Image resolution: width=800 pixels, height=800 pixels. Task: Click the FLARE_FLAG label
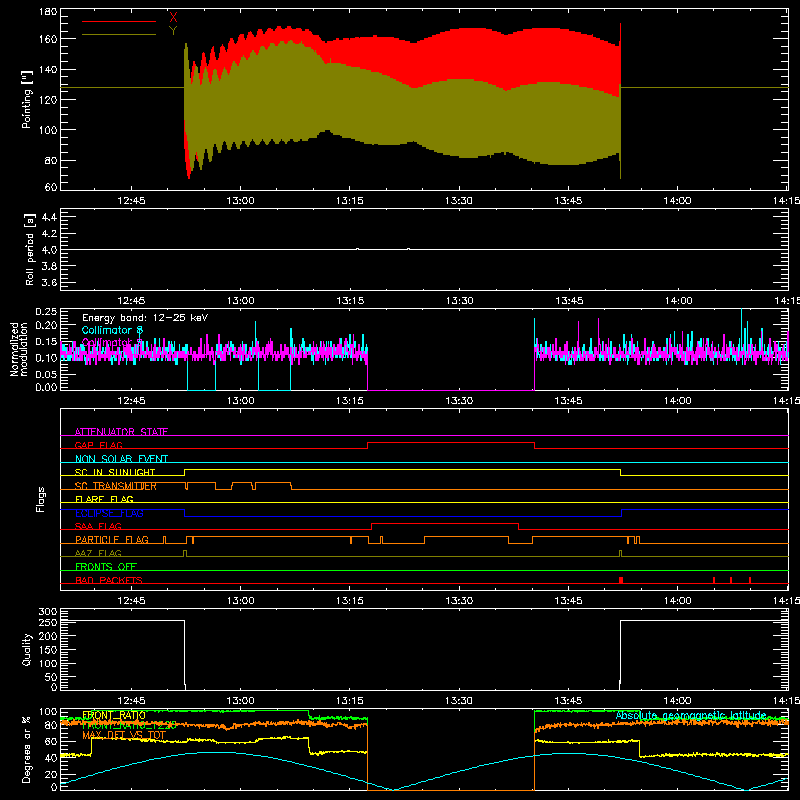[x=104, y=499]
